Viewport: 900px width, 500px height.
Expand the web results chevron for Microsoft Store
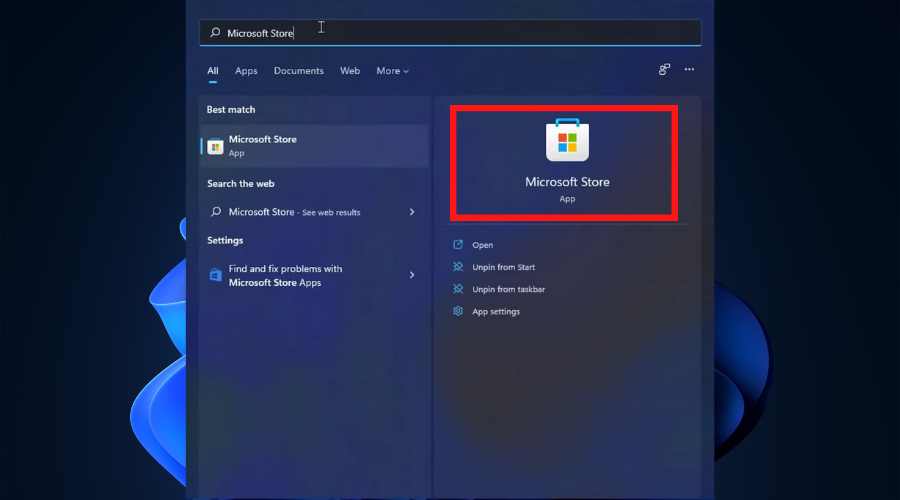tap(412, 212)
